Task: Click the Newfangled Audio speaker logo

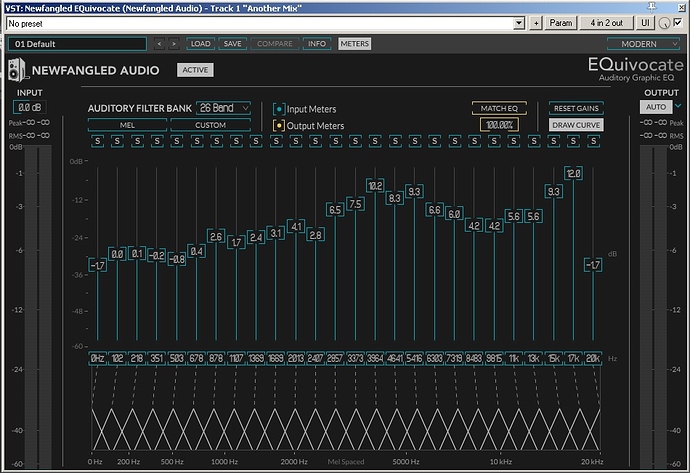Action: coord(18,70)
